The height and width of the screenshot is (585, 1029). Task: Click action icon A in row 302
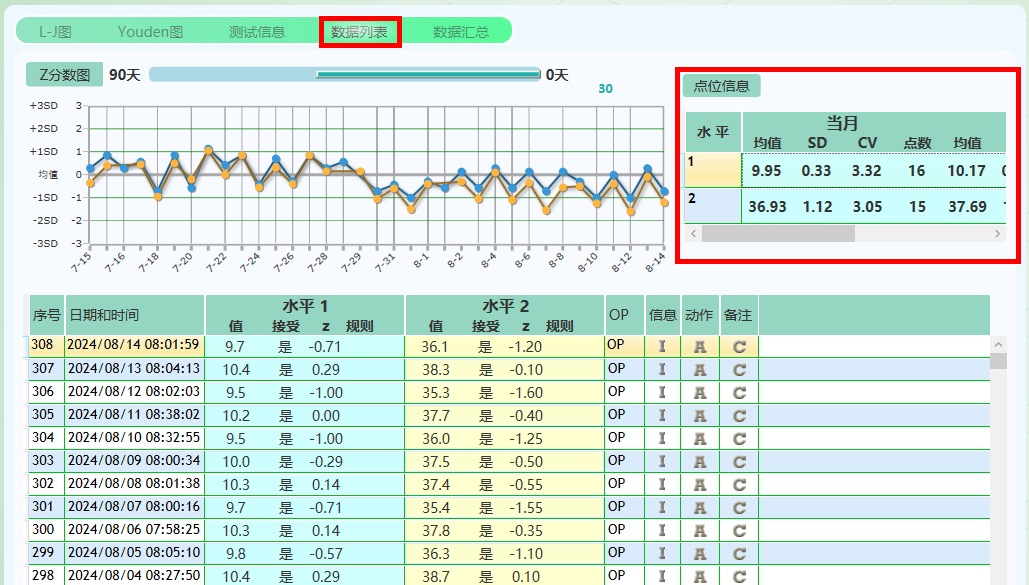pyautogui.click(x=700, y=484)
